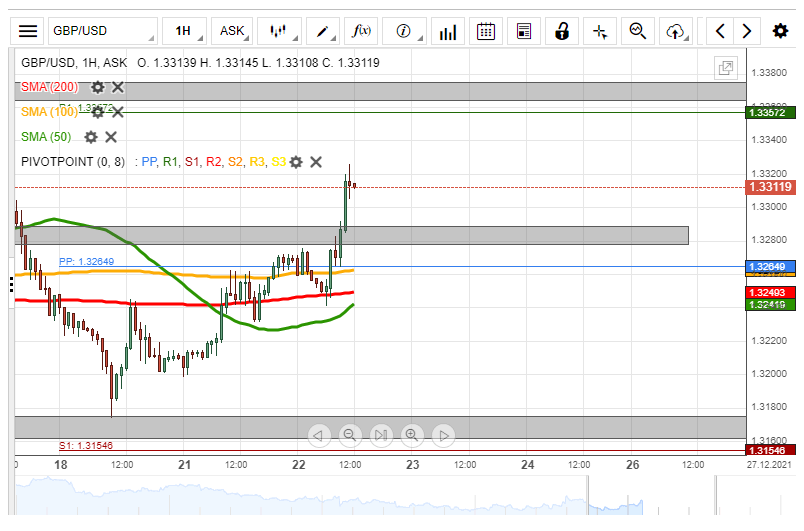Click the next arrow in toolbar

click(x=746, y=31)
